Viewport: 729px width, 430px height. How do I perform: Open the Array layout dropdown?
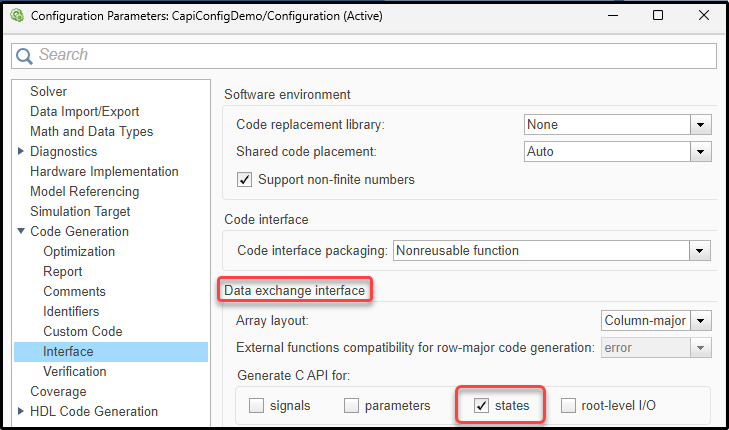[702, 321]
